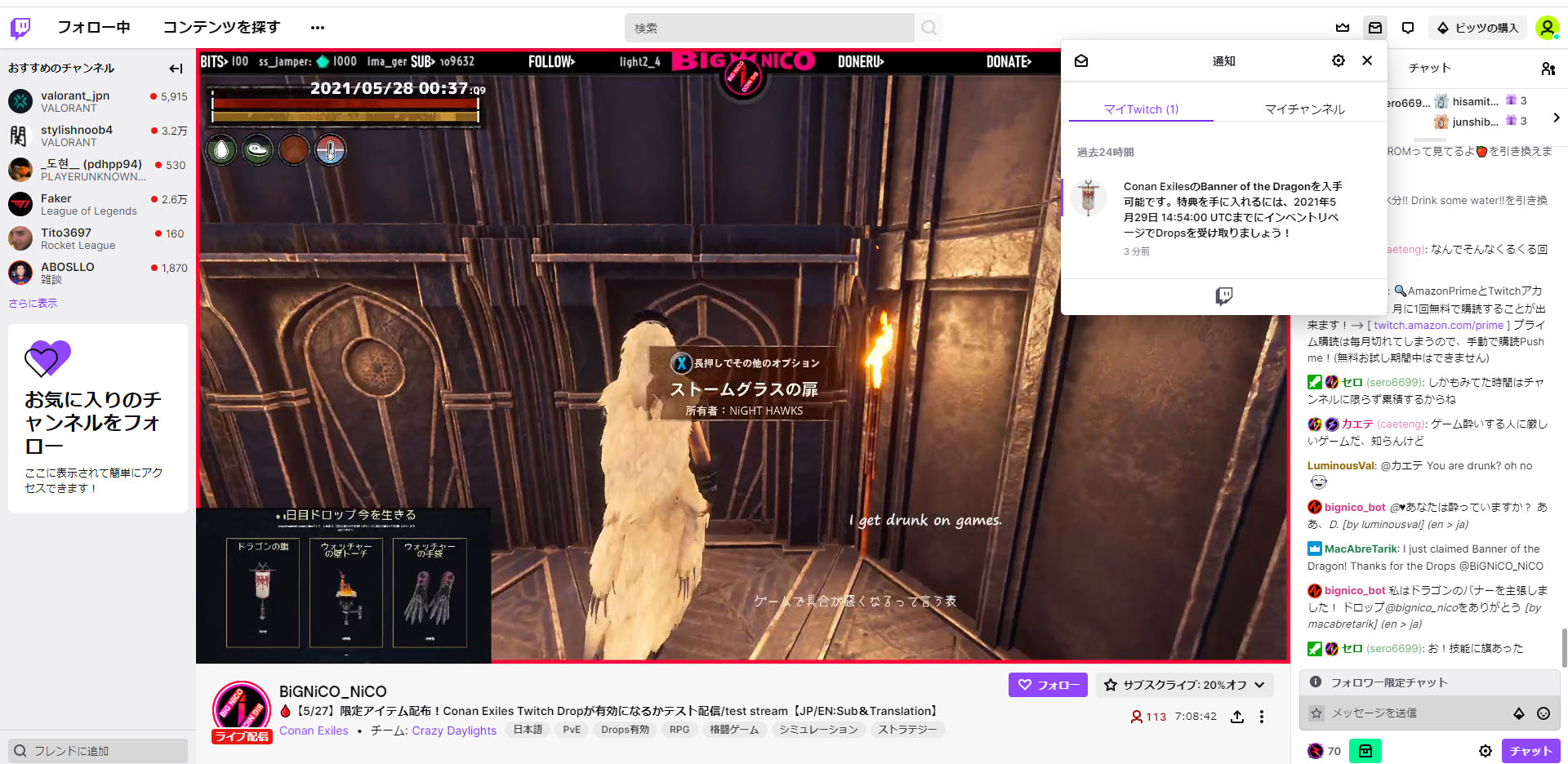This screenshot has height=764, width=1568.
Task: Open the Faker recommended channel
Action: [98, 204]
